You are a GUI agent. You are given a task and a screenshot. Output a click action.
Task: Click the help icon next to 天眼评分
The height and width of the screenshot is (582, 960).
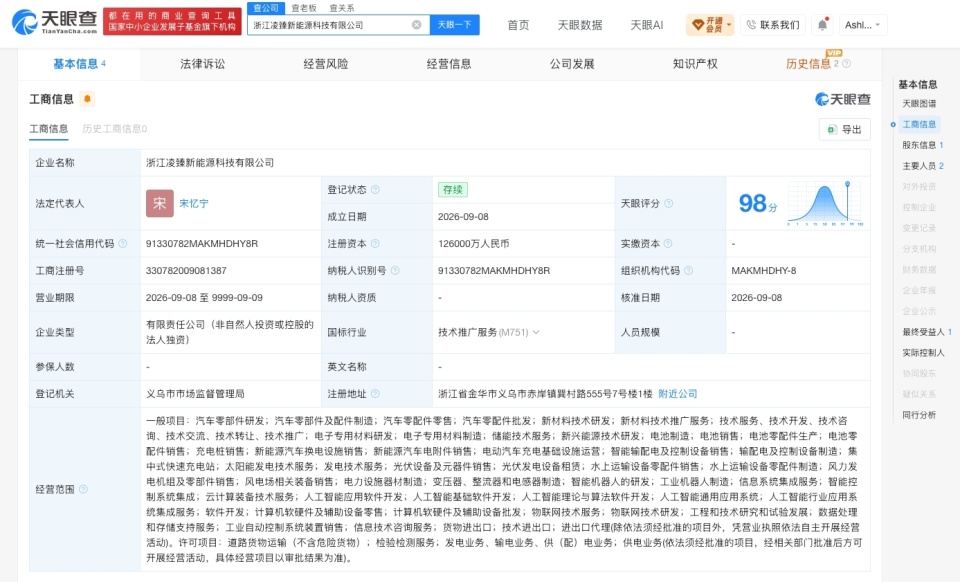669,203
